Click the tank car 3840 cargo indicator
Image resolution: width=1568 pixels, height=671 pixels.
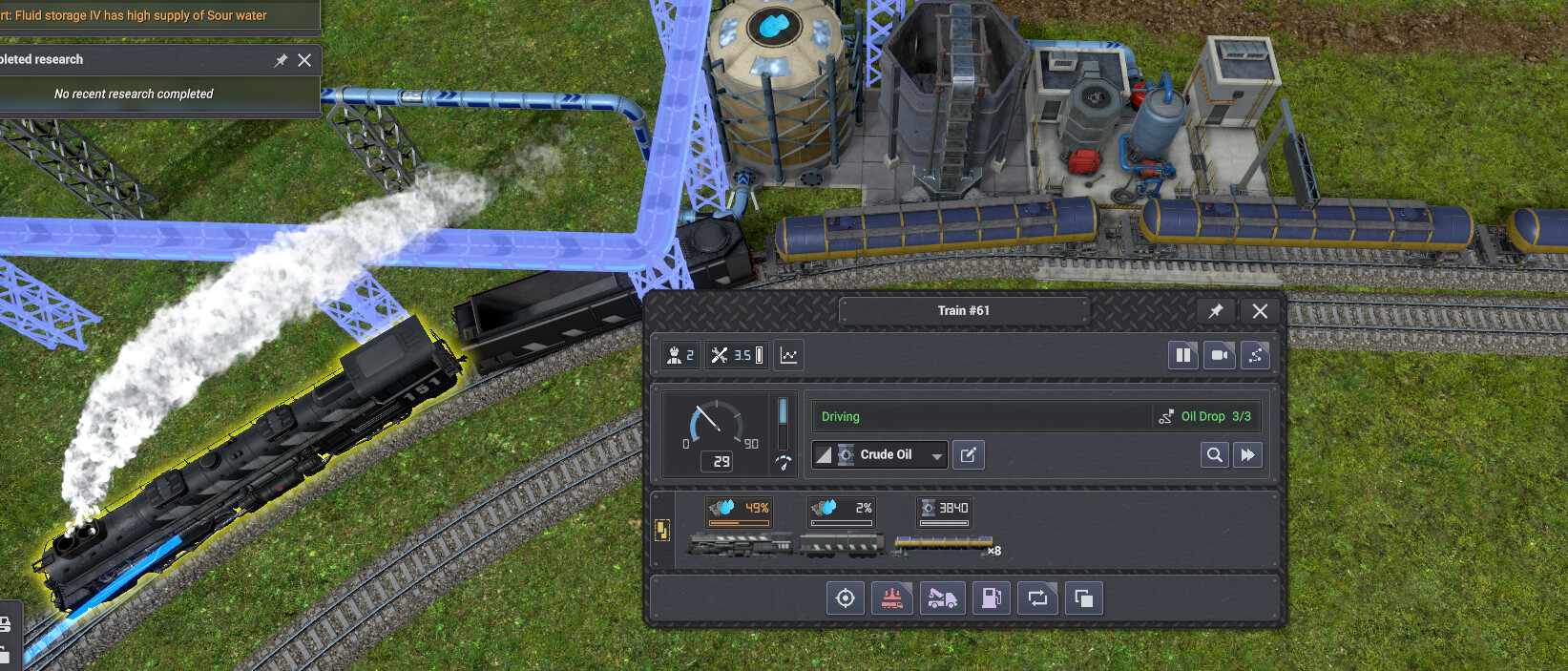[x=944, y=511]
